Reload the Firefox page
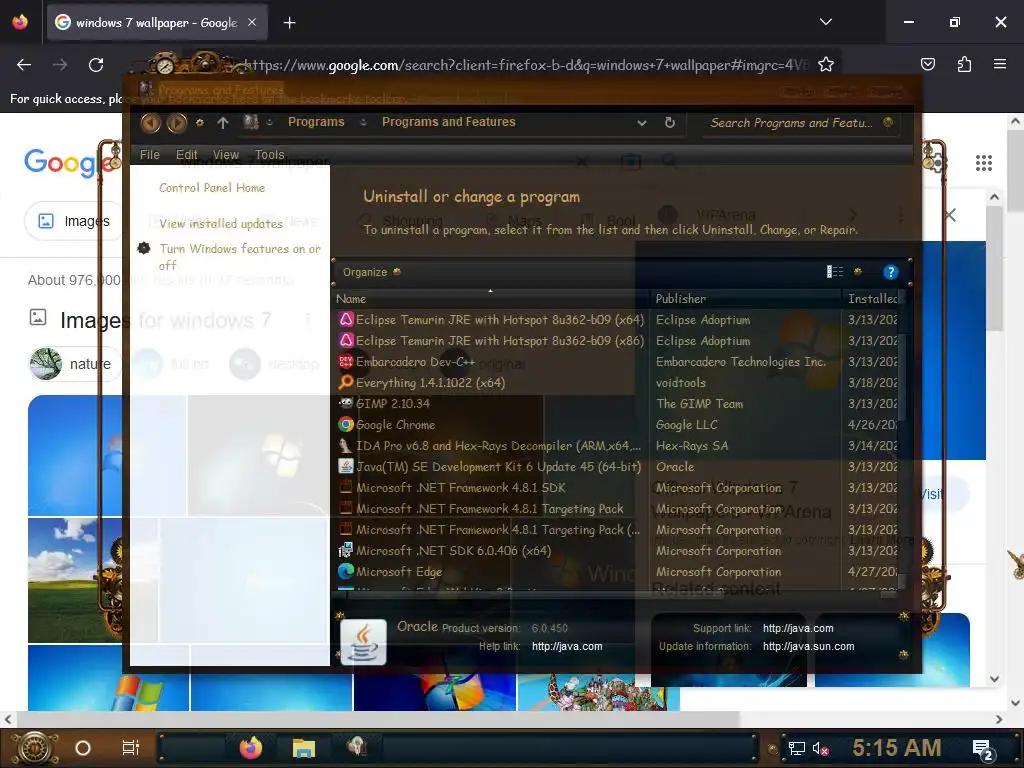The image size is (1024, 768). click(96, 65)
